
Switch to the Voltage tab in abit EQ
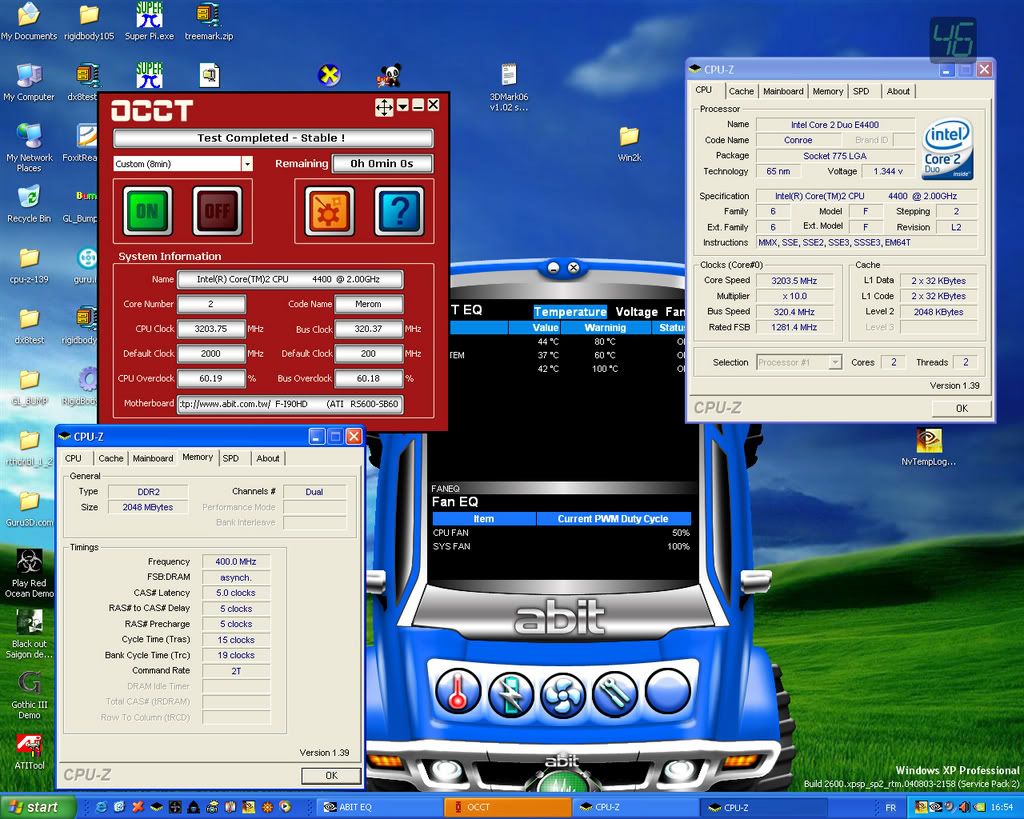pos(637,312)
